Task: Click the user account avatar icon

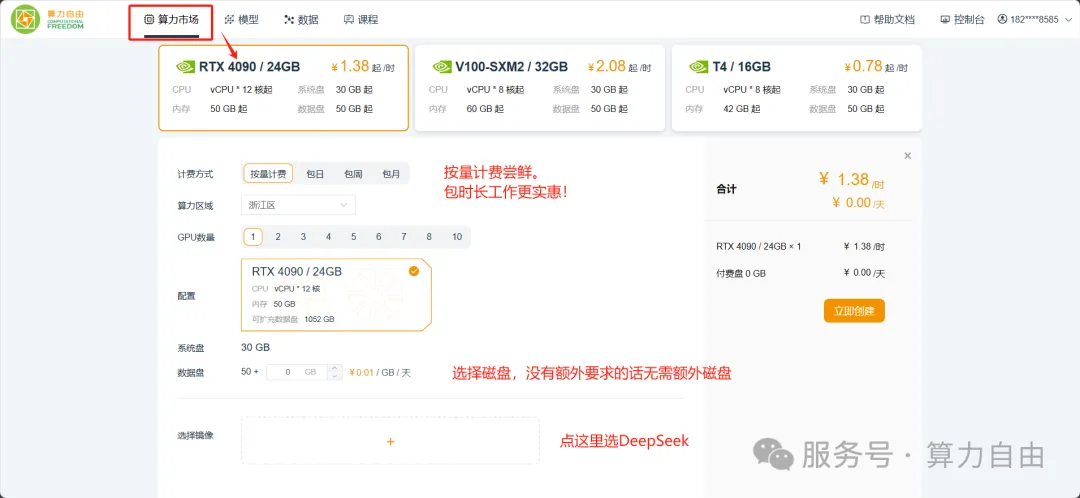Action: 1002,19
